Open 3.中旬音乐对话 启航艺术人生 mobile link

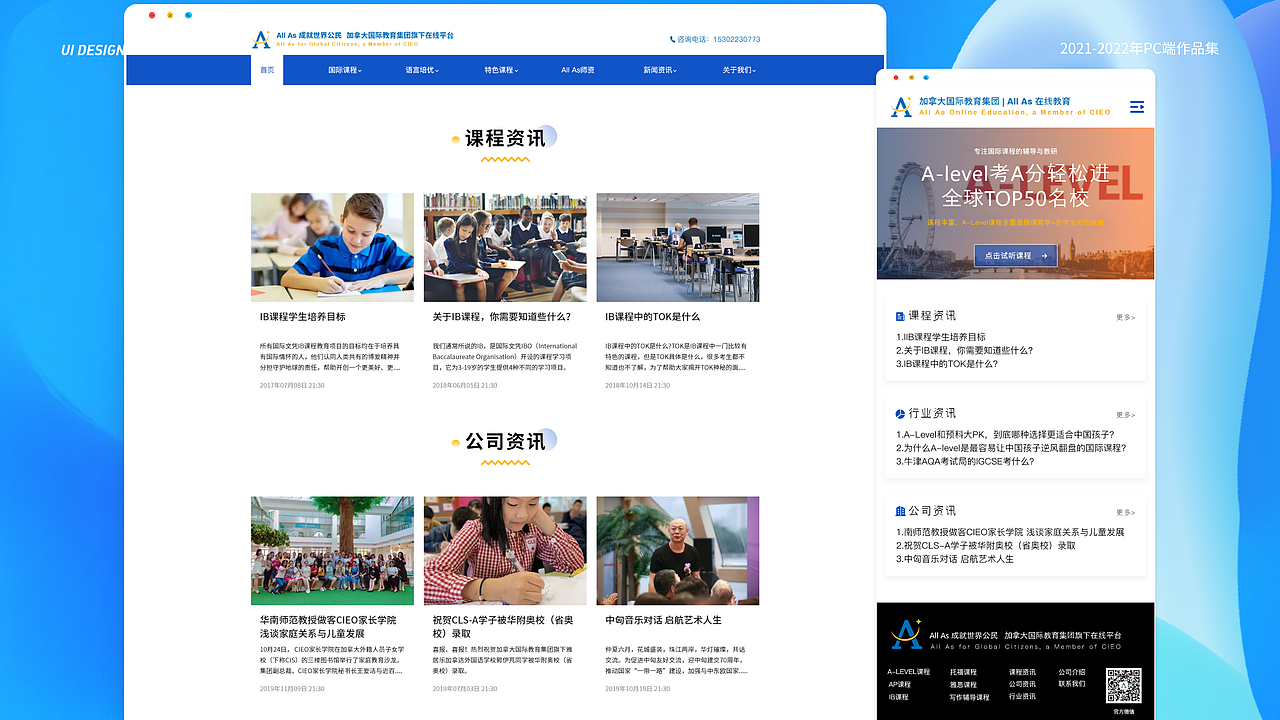pyautogui.click(x=955, y=559)
